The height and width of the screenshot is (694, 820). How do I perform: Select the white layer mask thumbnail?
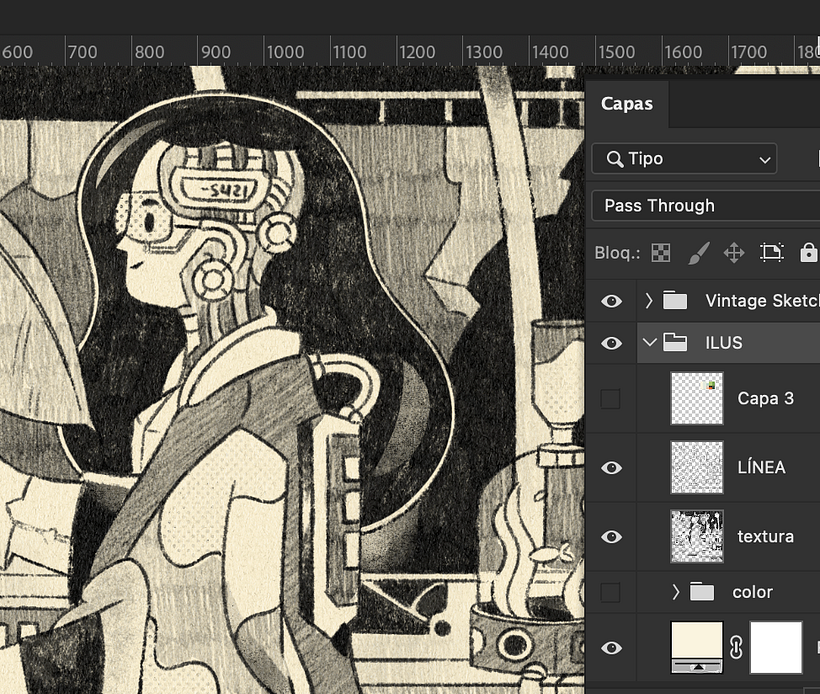pos(776,647)
